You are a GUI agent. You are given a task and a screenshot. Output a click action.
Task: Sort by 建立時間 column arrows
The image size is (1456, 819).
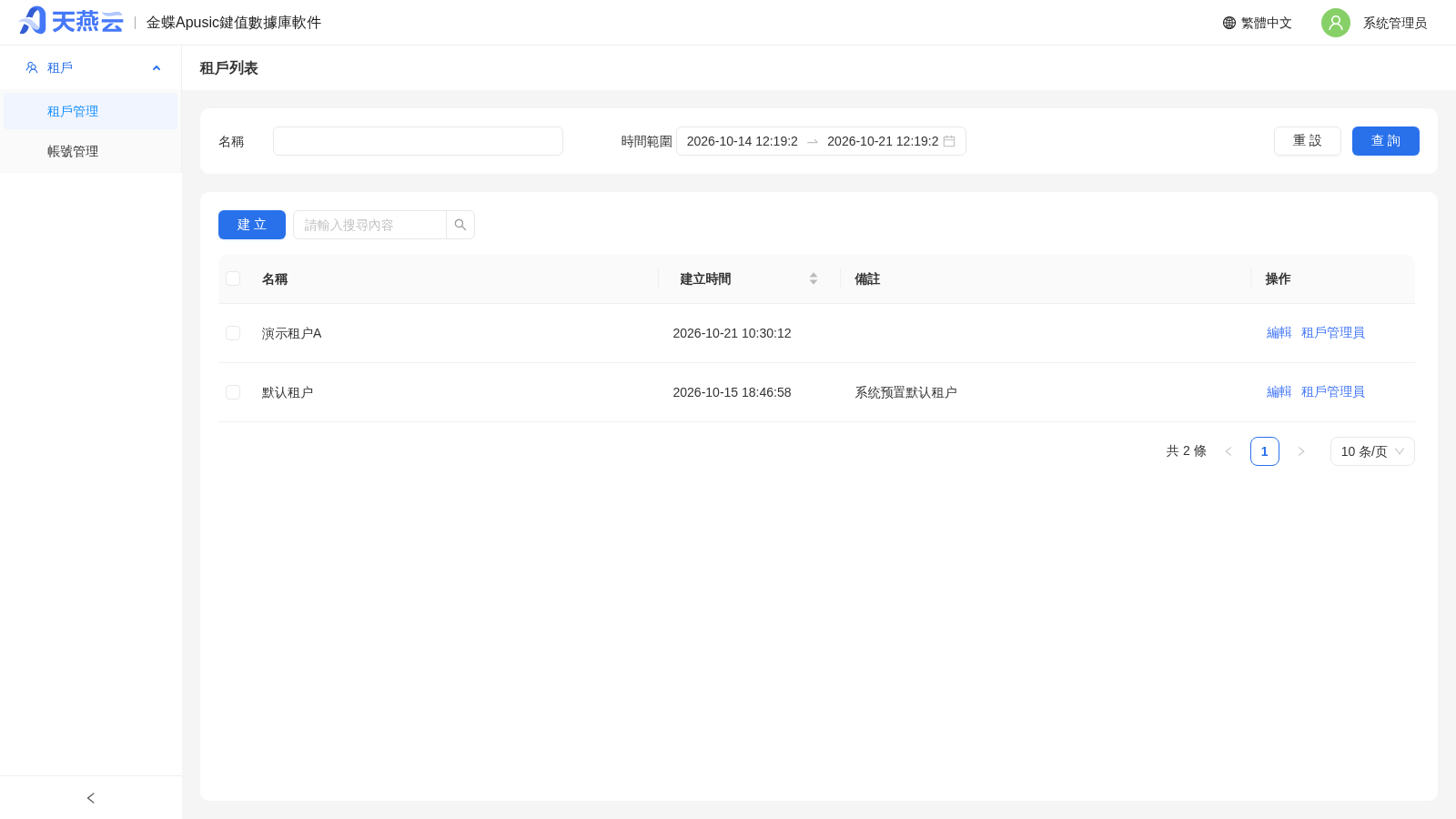(x=814, y=278)
